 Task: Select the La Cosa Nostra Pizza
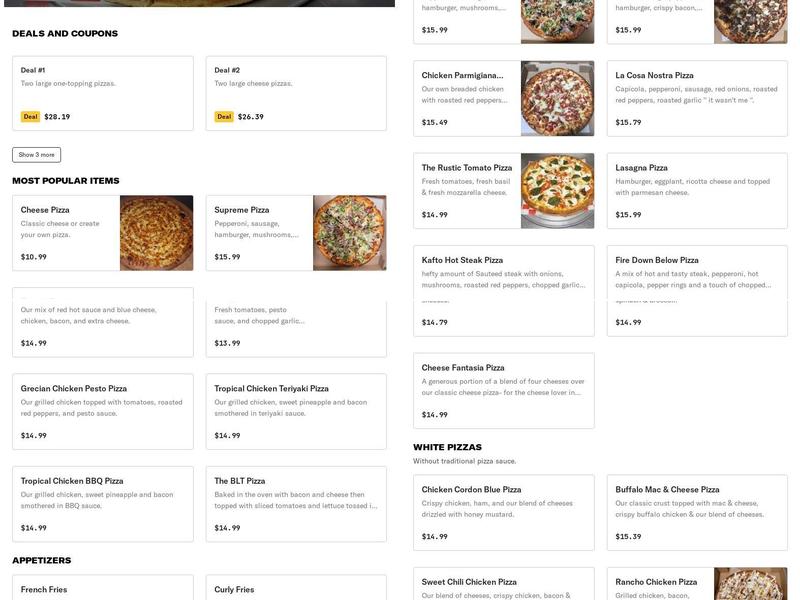690,97
